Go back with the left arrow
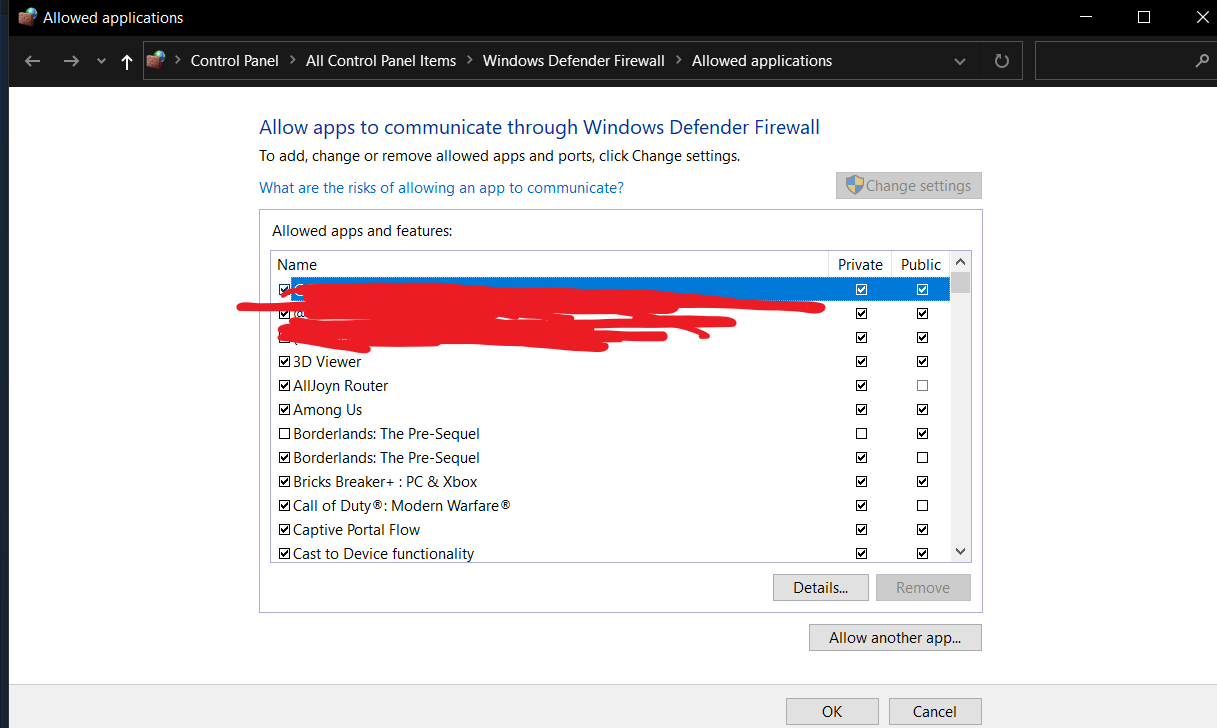Screen dimensions: 1217x728 [x=32, y=61]
